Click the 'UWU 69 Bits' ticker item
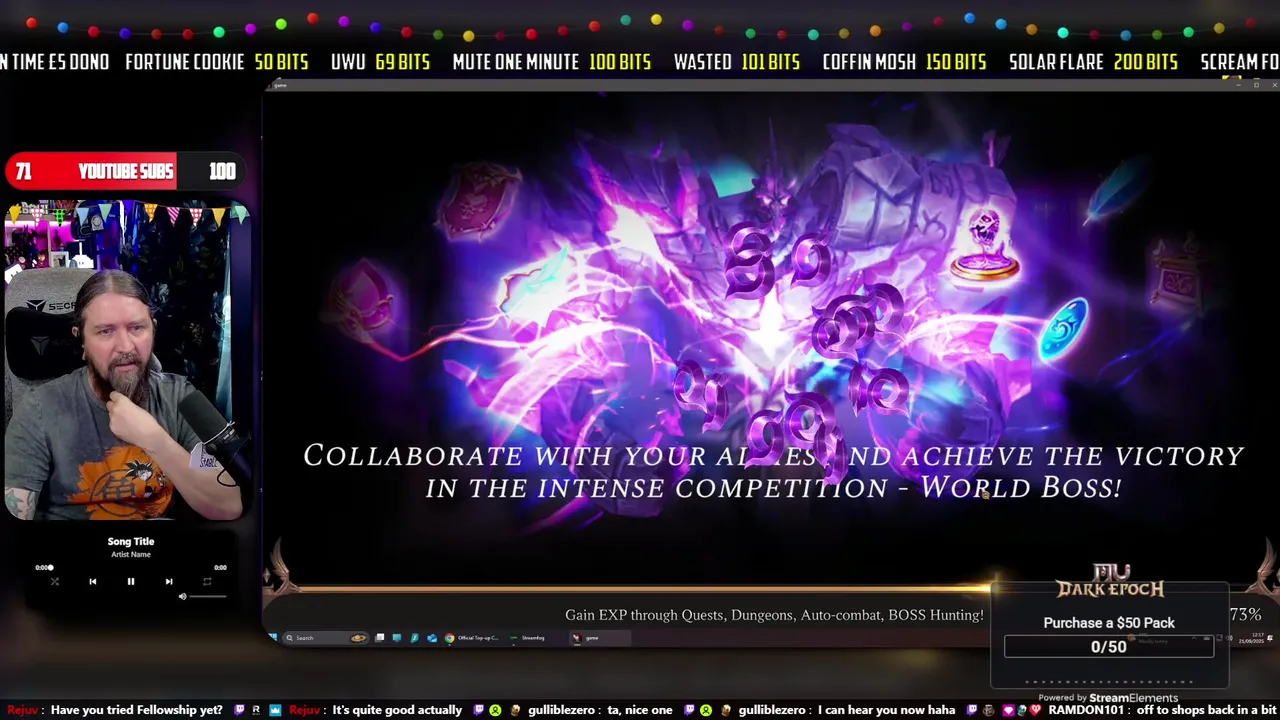The height and width of the screenshot is (720, 1280). pos(380,62)
